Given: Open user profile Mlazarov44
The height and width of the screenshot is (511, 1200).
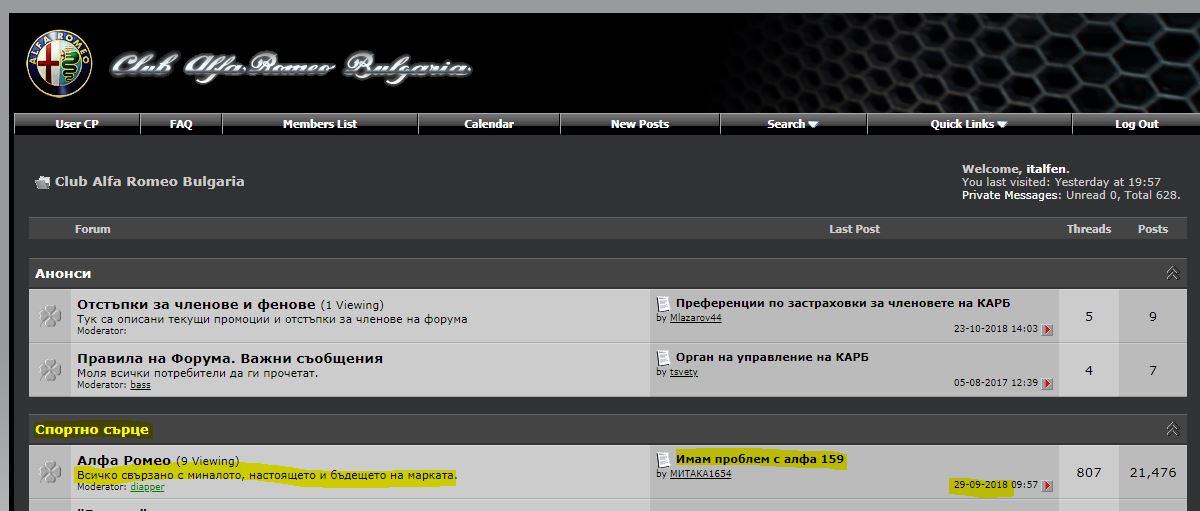Looking at the screenshot, I should pyautogui.click(x=695, y=318).
